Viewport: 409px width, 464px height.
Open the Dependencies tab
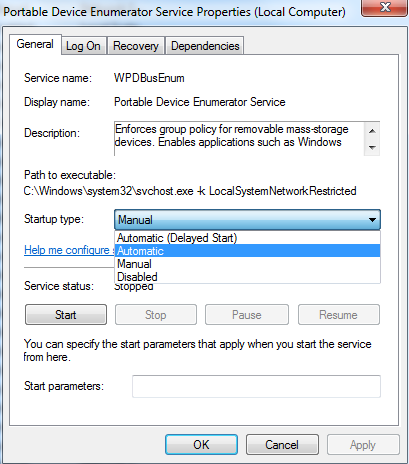point(205,46)
